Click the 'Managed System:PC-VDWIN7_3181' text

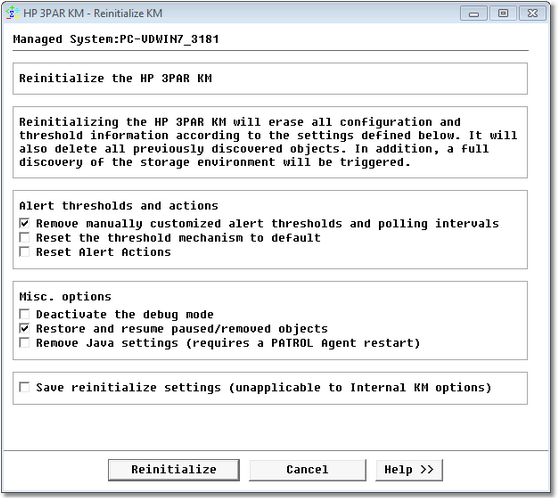point(116,39)
